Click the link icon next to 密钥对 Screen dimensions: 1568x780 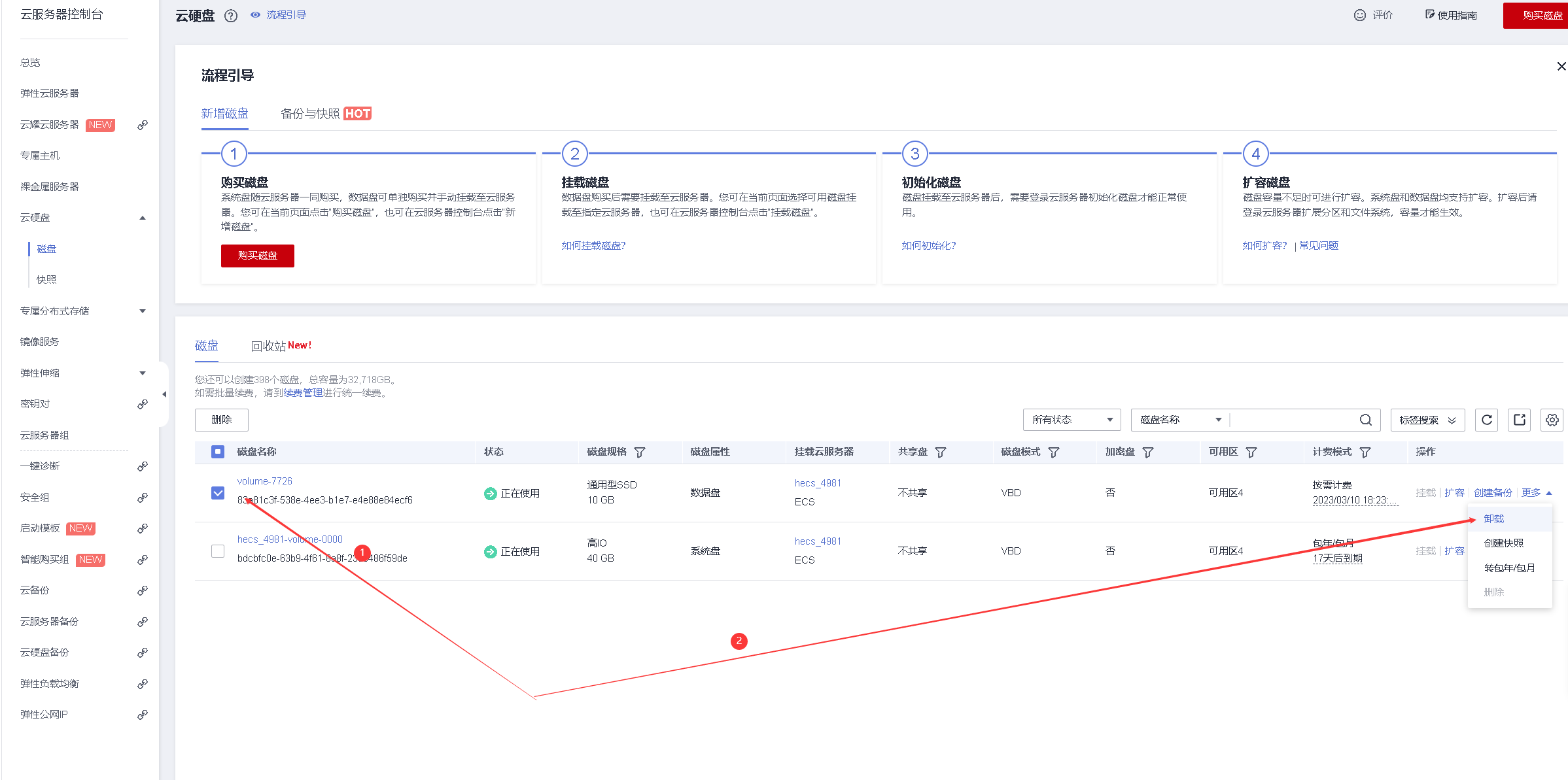tap(142, 404)
